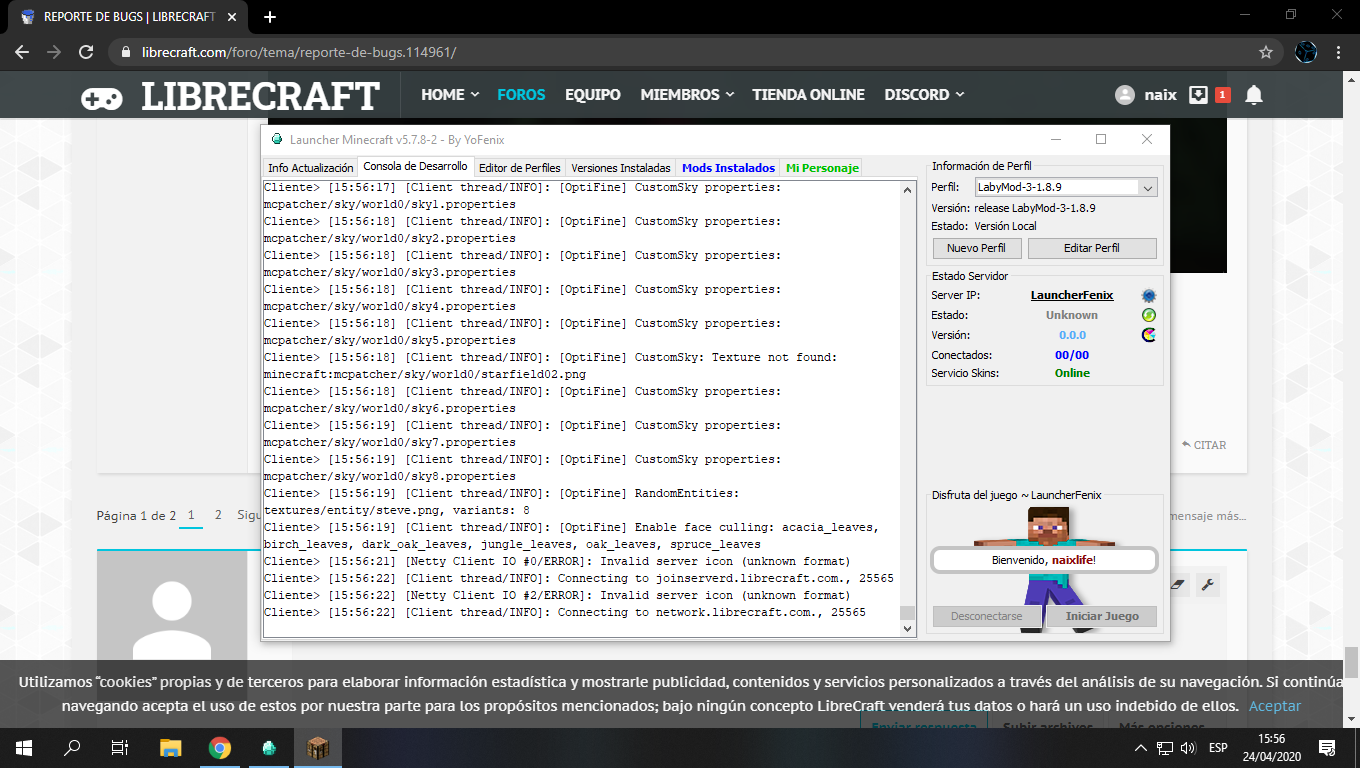The width and height of the screenshot is (1360, 768).
Task: Click the blue gear icon beside Server IP
Action: (x=1149, y=295)
